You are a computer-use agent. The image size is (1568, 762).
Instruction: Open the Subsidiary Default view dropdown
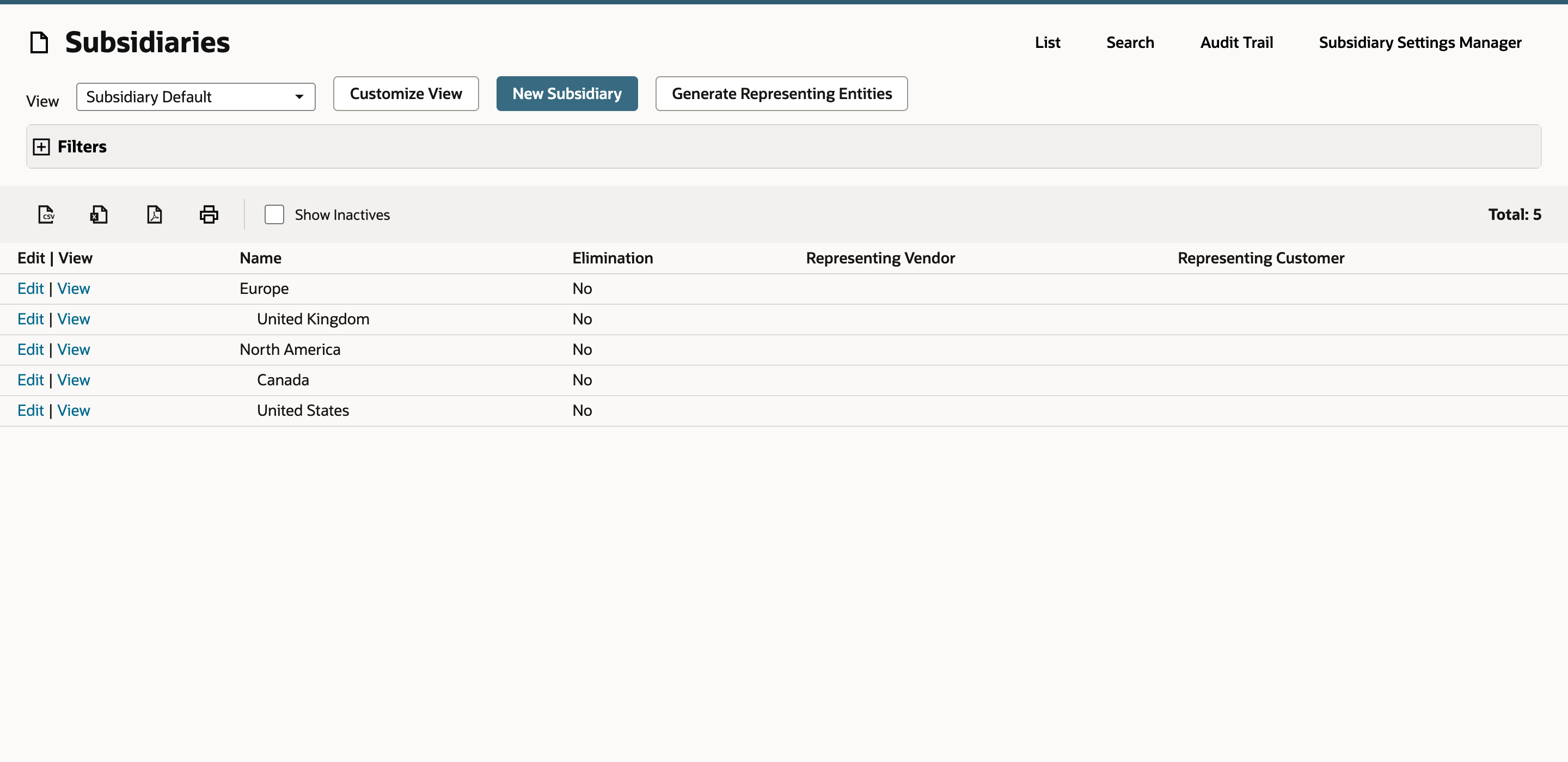coord(195,97)
